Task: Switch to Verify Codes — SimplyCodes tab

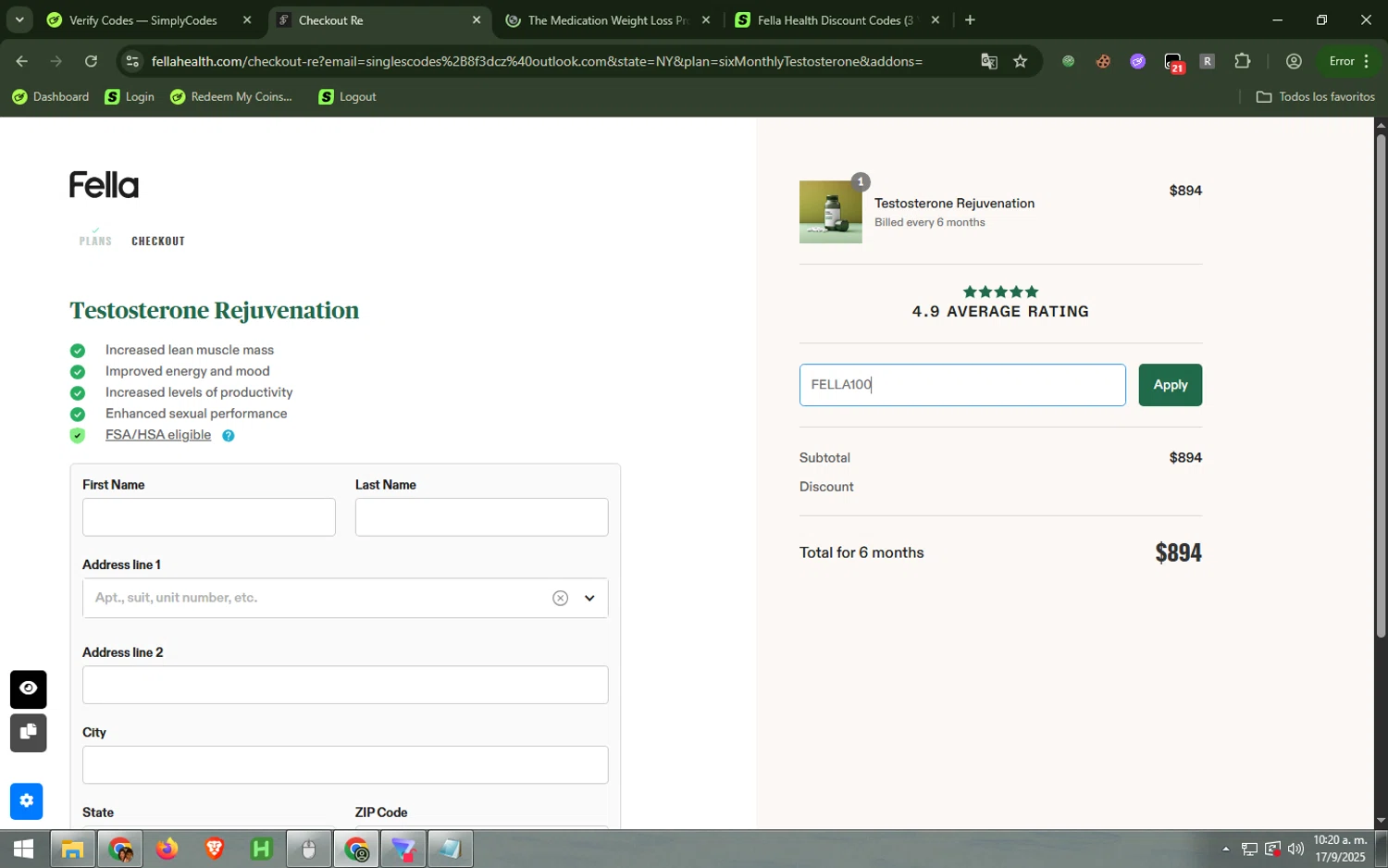Action: (x=143, y=20)
